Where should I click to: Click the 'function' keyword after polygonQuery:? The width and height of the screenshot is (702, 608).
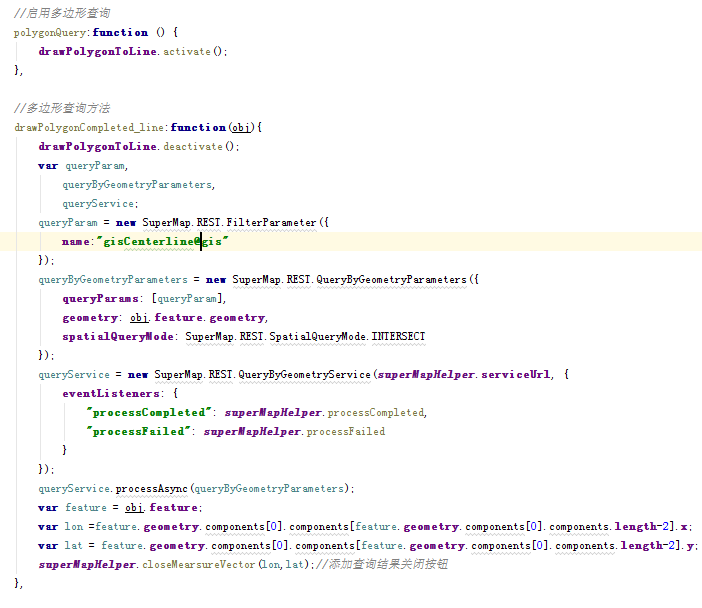tap(120, 32)
